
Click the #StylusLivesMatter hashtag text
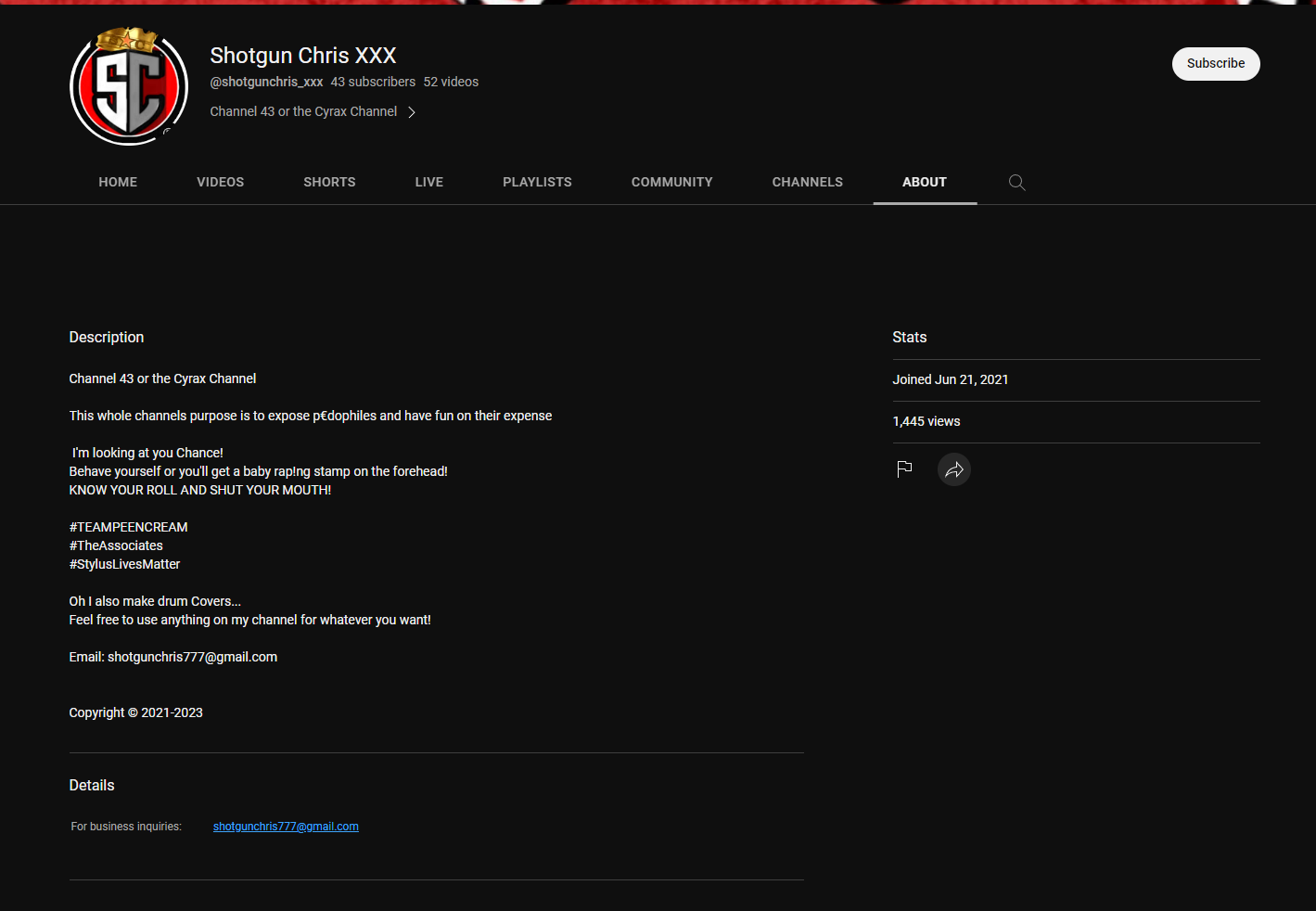[124, 564]
